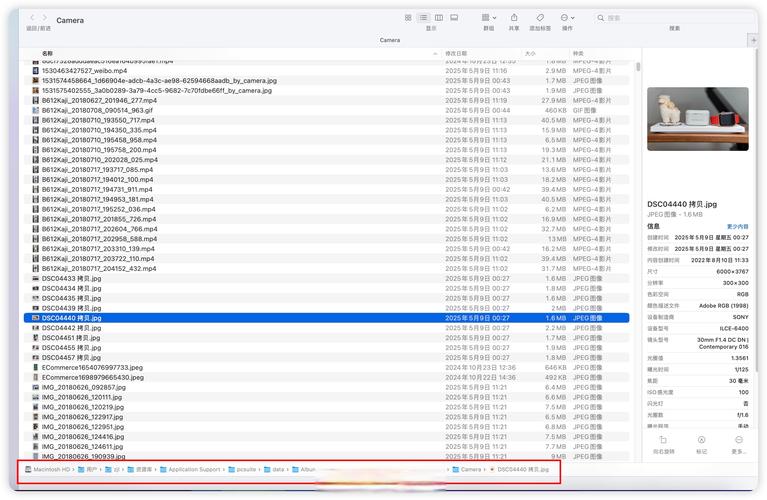The image size is (767, 500).
Task: Click the Add Tags (添加标签) icon
Action: click(x=540, y=18)
